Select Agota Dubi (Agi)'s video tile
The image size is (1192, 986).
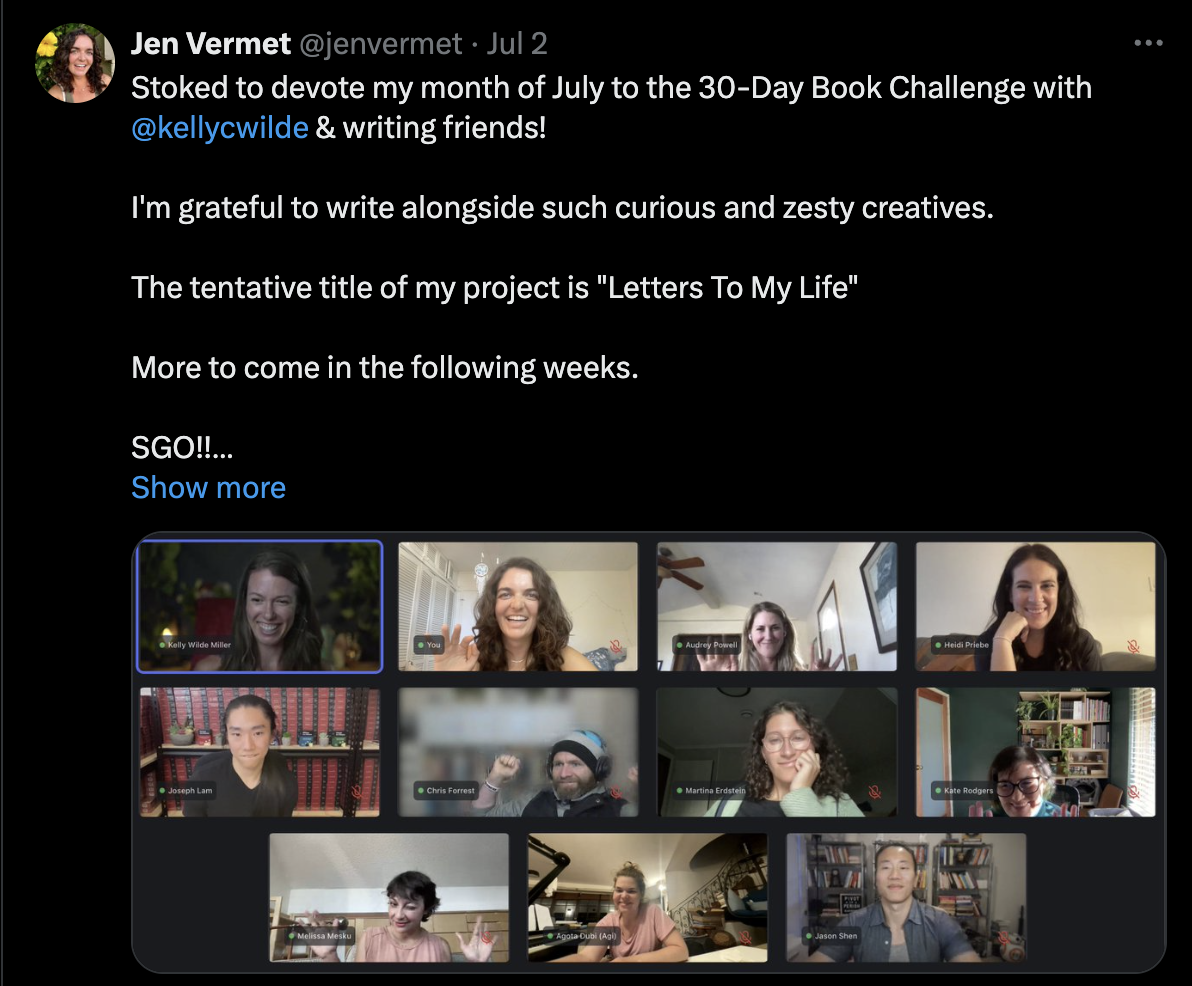[647, 896]
